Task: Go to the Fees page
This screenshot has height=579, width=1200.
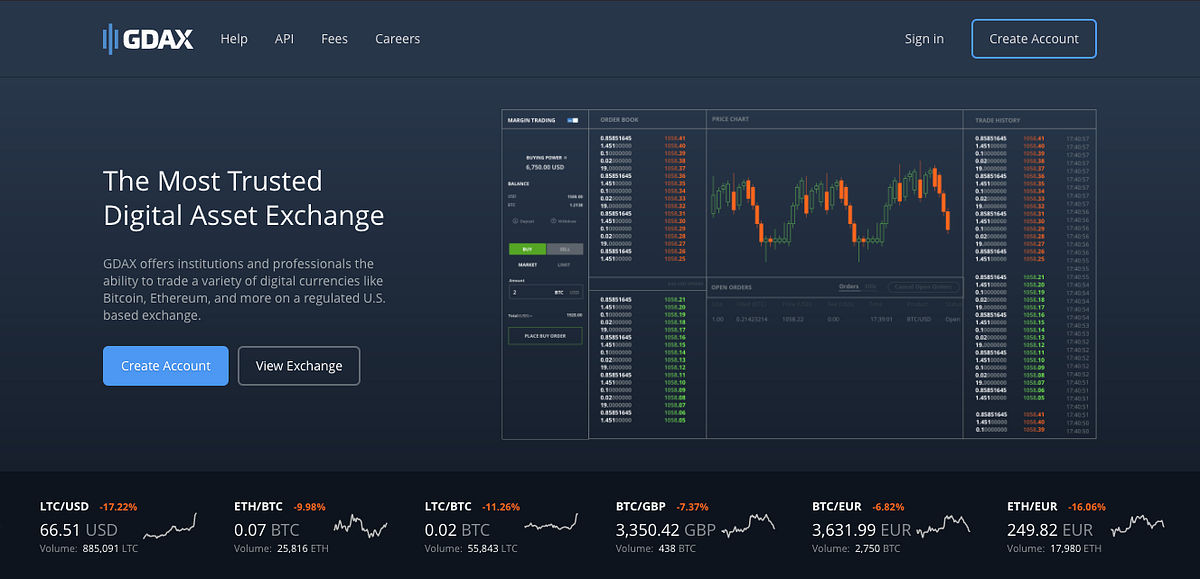Action: [334, 39]
